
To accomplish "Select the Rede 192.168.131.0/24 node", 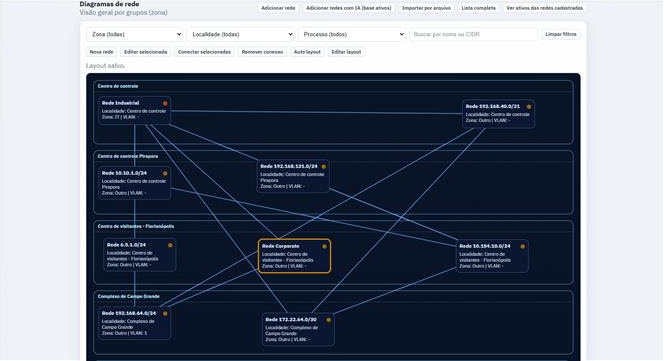I will coord(293,176).
